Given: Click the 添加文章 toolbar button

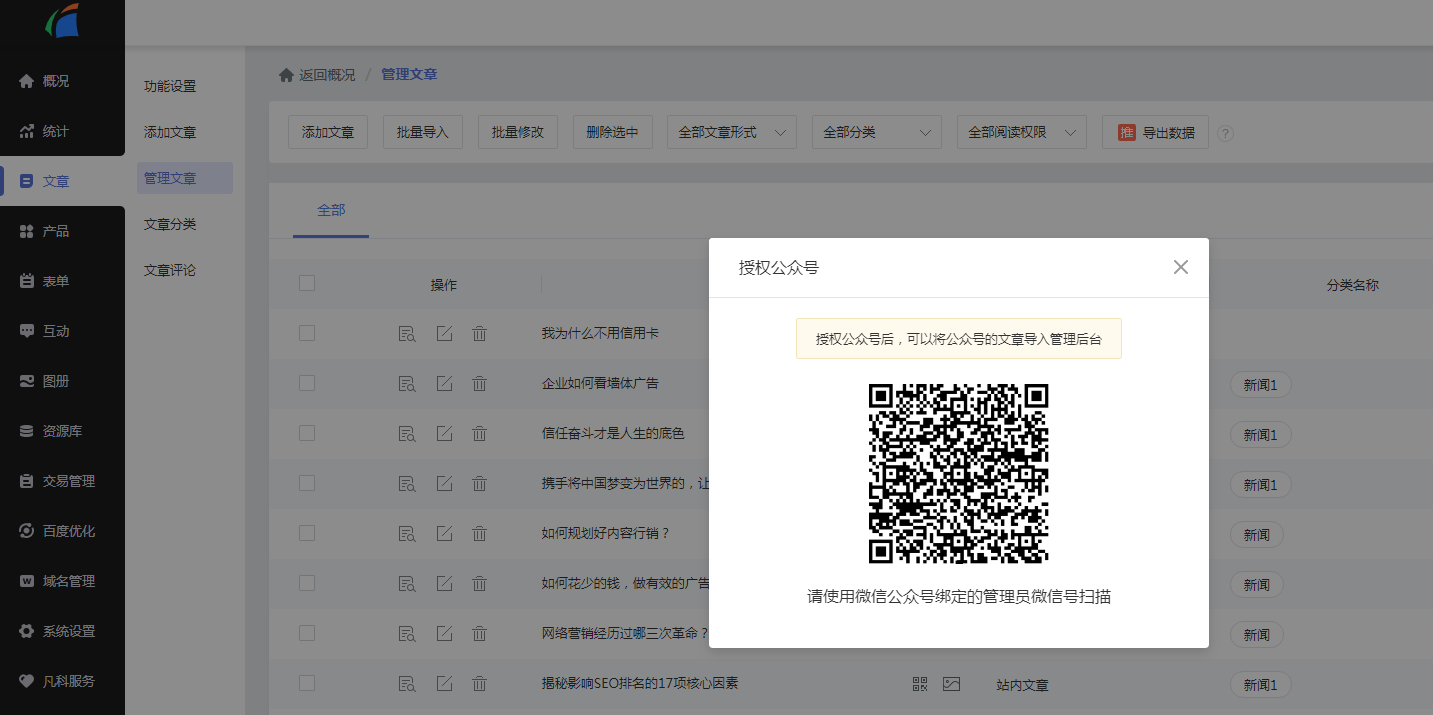Looking at the screenshot, I should [328, 132].
